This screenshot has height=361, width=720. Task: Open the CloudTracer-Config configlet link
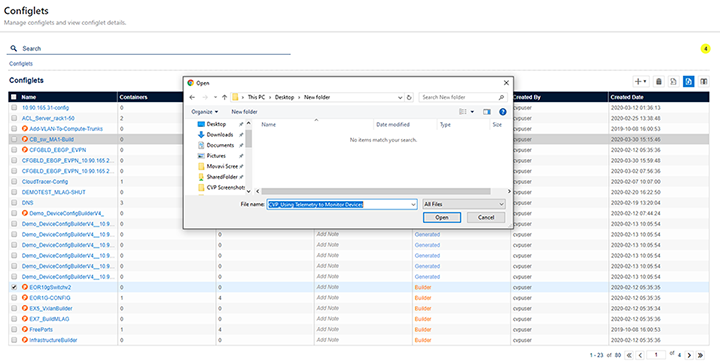pos(45,181)
